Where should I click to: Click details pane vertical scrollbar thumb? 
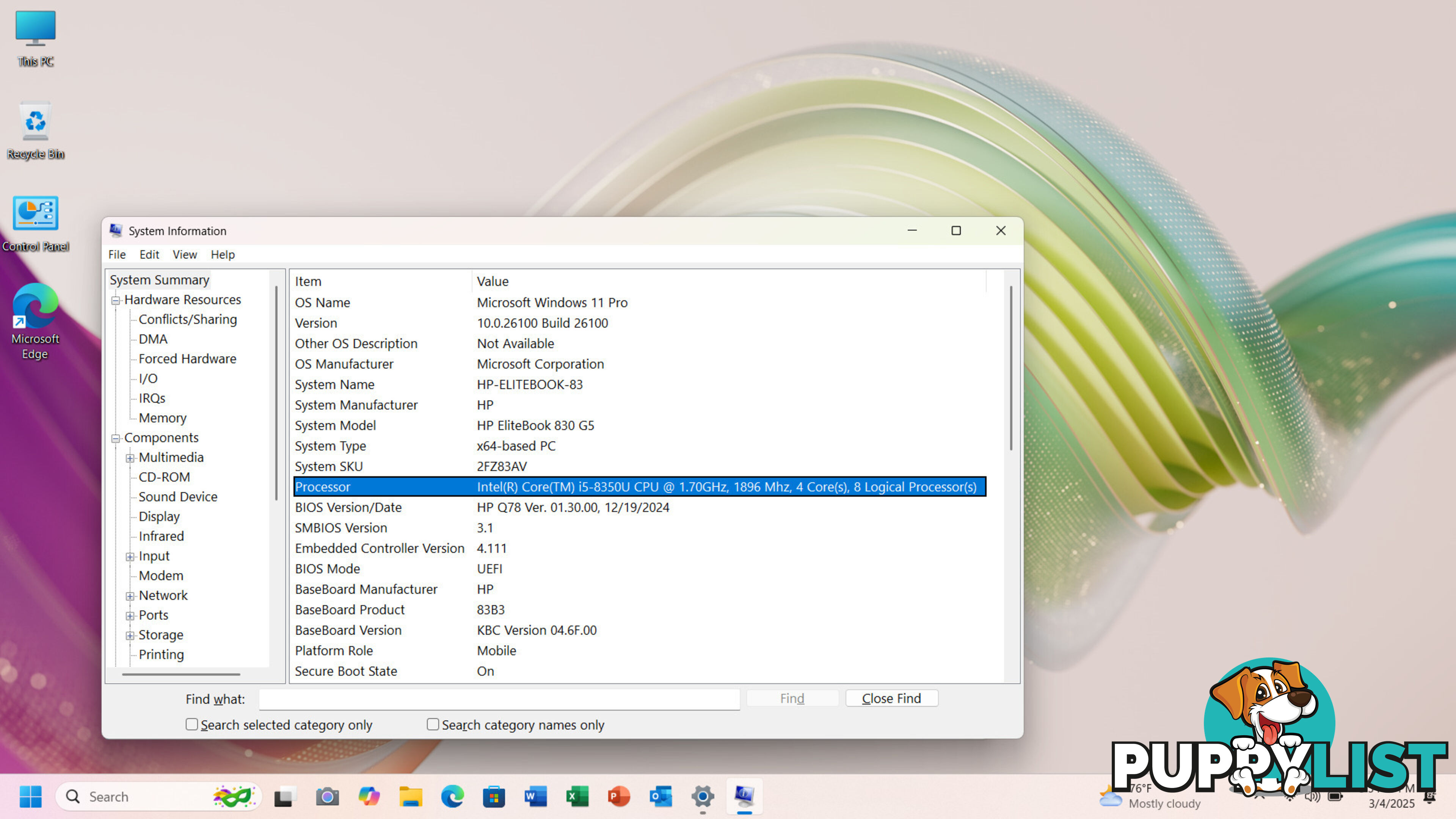(x=1011, y=368)
